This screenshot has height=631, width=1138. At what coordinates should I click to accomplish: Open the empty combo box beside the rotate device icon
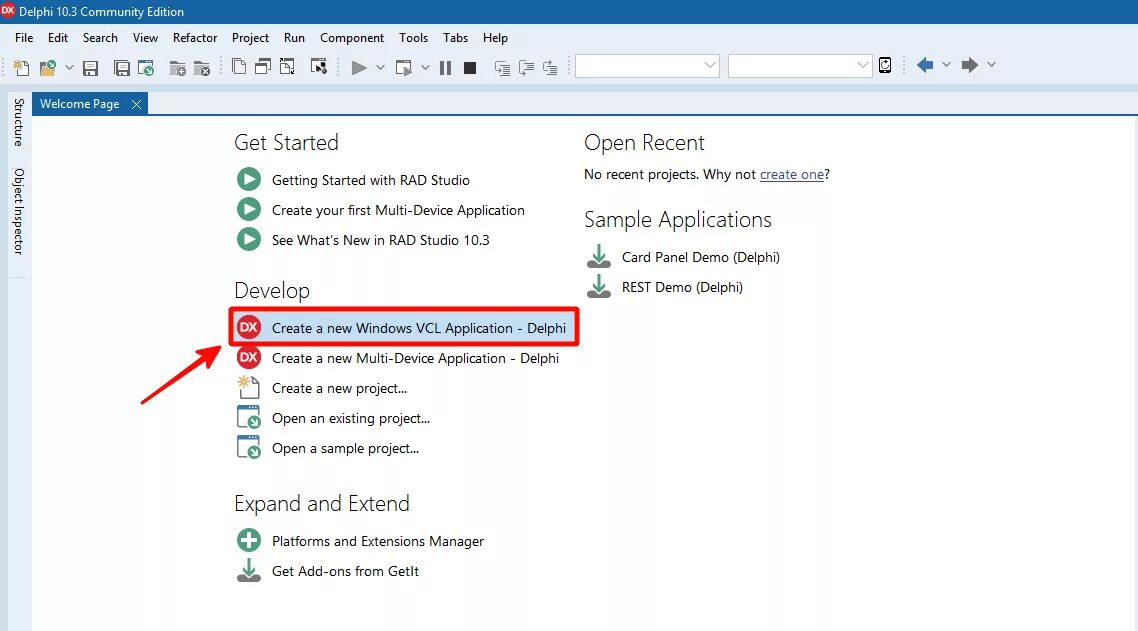800,65
